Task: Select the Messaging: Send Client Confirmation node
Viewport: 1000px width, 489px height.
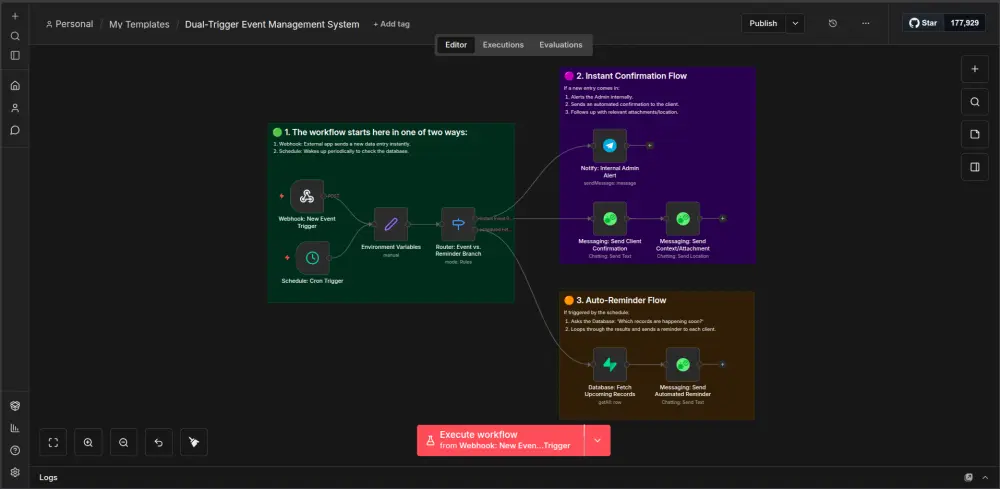Action: (x=610, y=219)
